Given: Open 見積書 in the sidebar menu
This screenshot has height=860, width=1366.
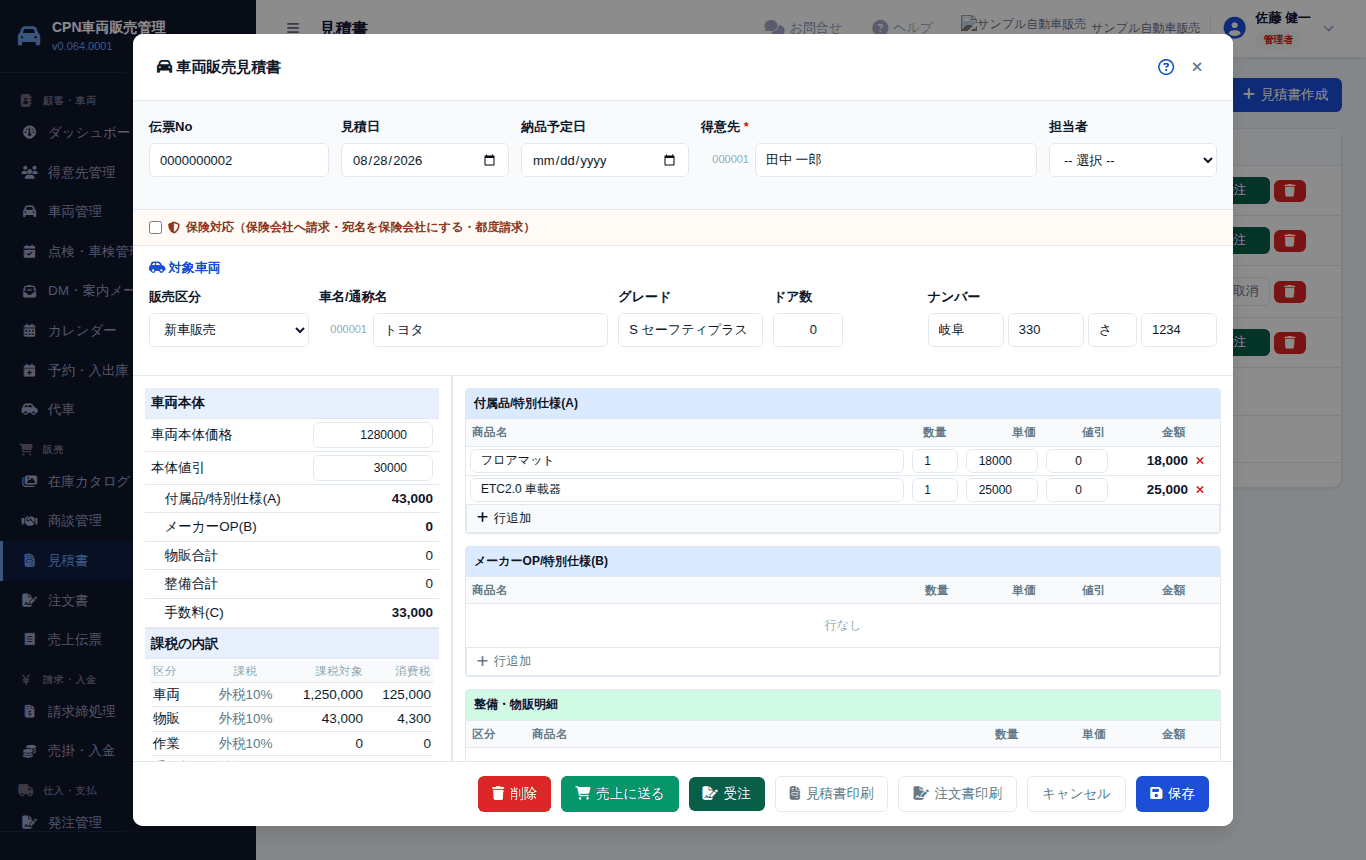Looking at the screenshot, I should point(66,561).
